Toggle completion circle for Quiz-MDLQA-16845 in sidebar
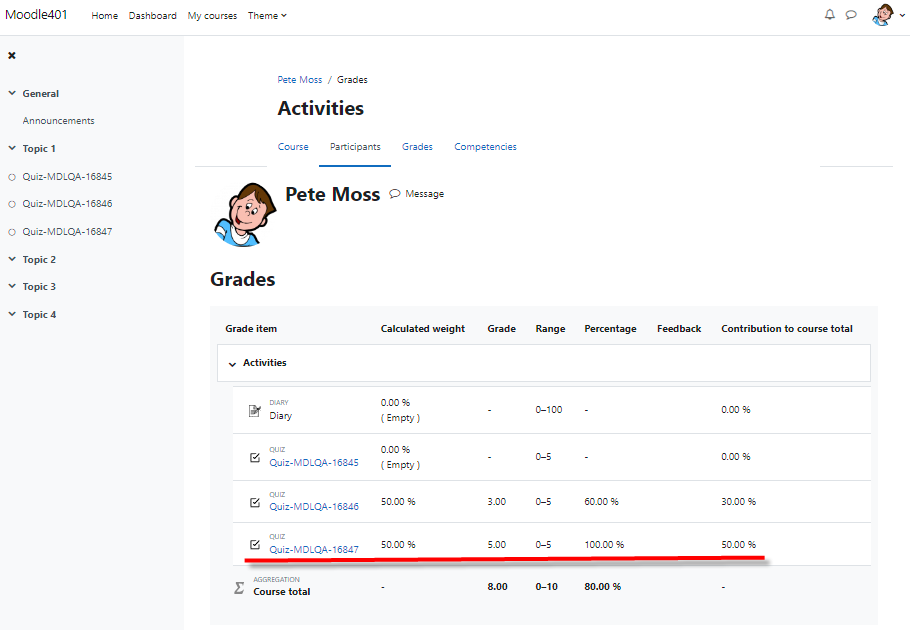Screen dimensions: 910x630 point(12,178)
